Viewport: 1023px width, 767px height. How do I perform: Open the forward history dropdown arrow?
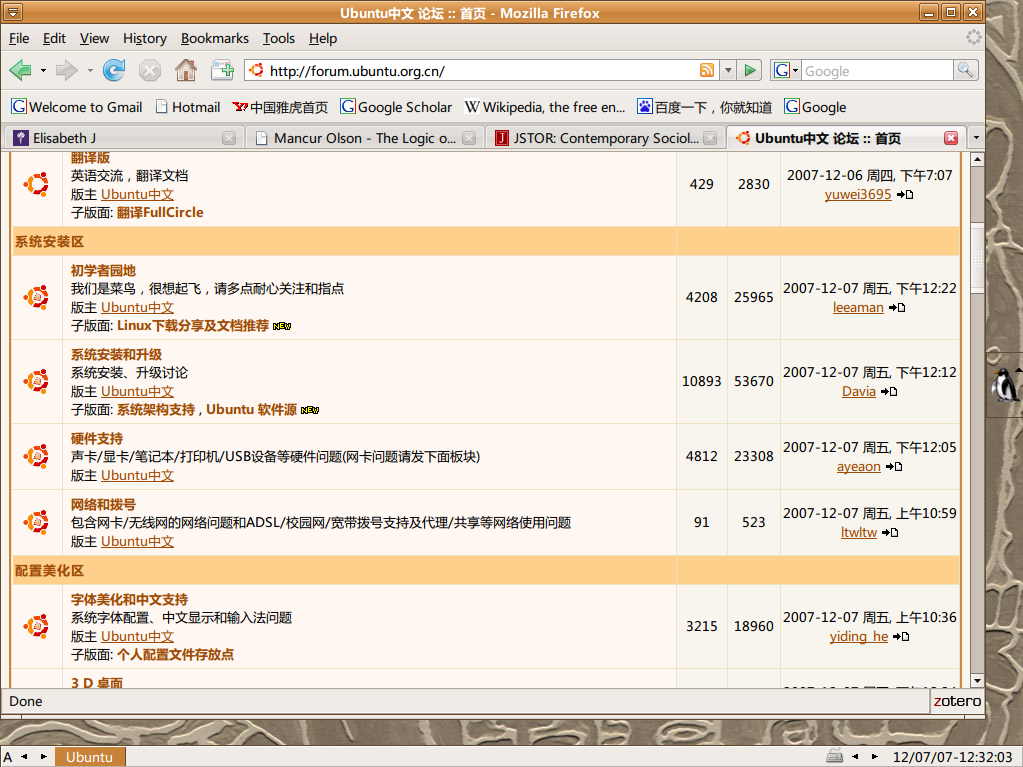click(x=90, y=70)
